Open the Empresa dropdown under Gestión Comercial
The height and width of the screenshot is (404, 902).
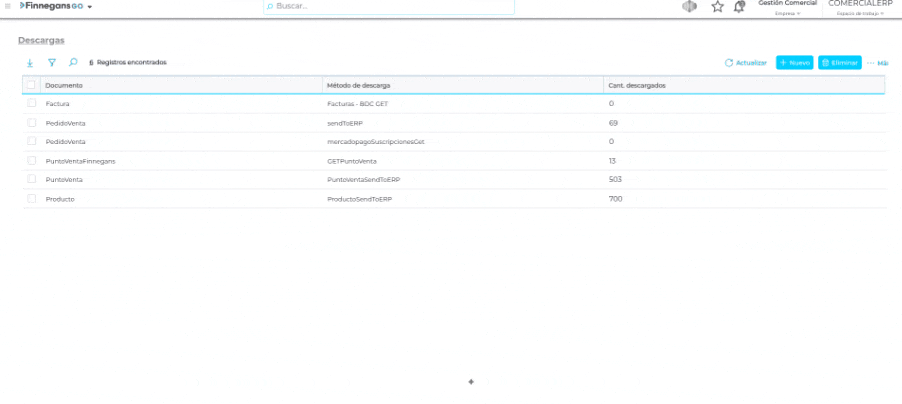(787, 13)
